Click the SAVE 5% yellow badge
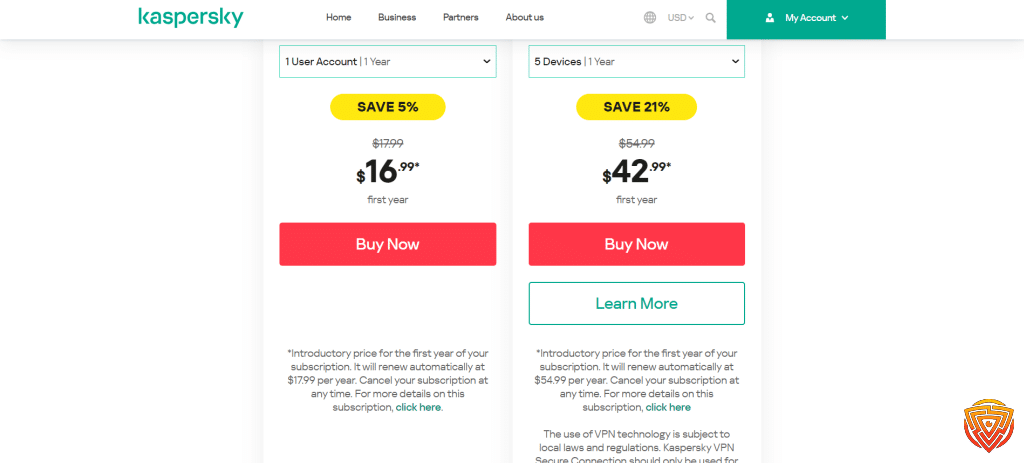The height and width of the screenshot is (463, 1024). pyautogui.click(x=388, y=107)
